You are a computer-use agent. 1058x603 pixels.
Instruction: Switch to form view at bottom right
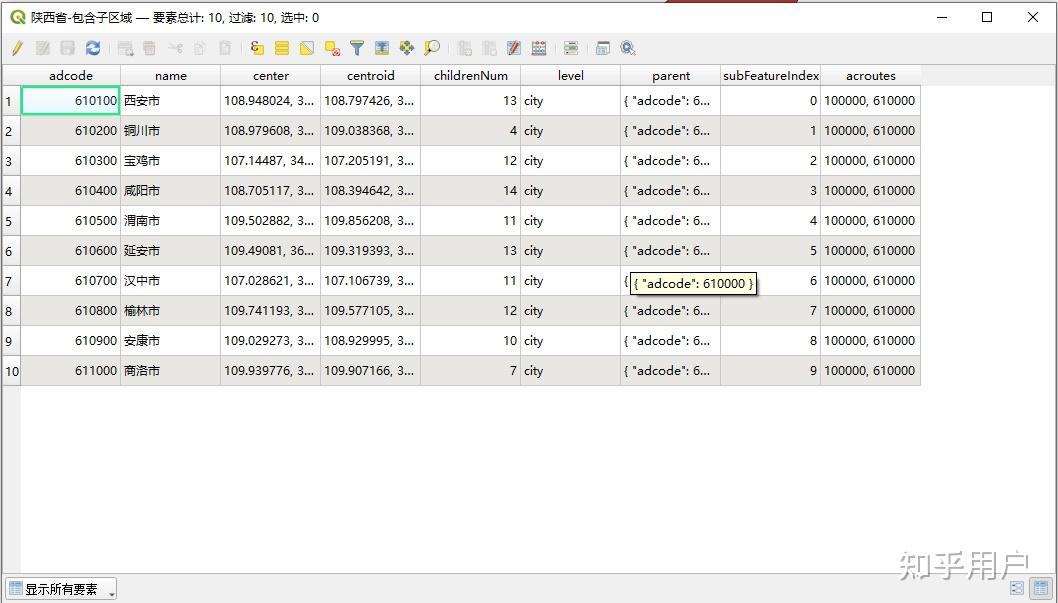[1017, 588]
